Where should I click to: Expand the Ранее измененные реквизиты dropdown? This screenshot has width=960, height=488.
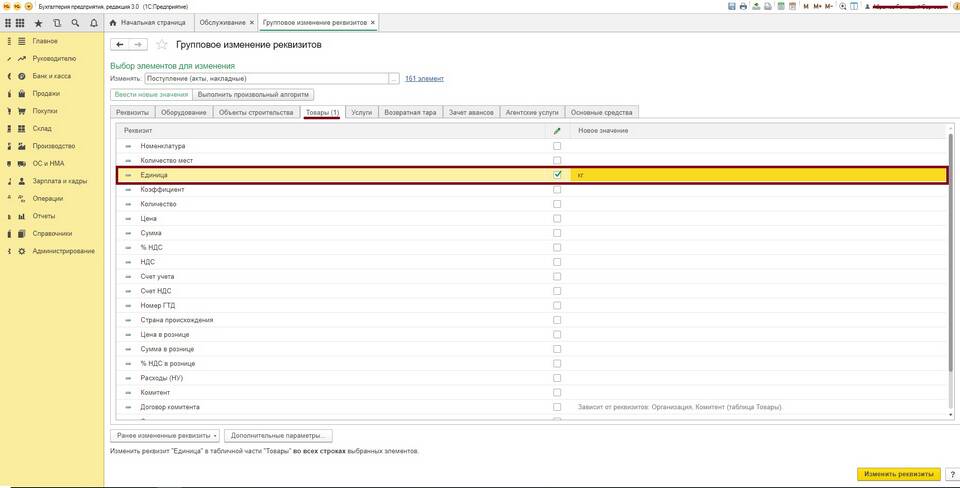pos(165,436)
